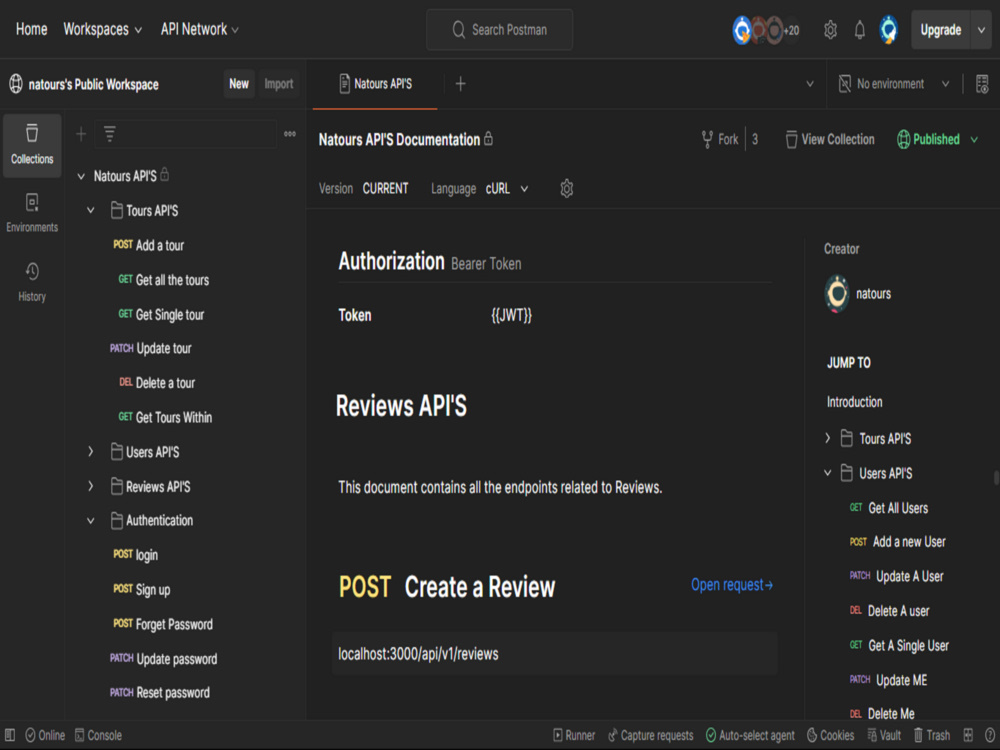Image resolution: width=1000 pixels, height=750 pixels.
Task: Click the environment quick look icon
Action: coord(982,84)
